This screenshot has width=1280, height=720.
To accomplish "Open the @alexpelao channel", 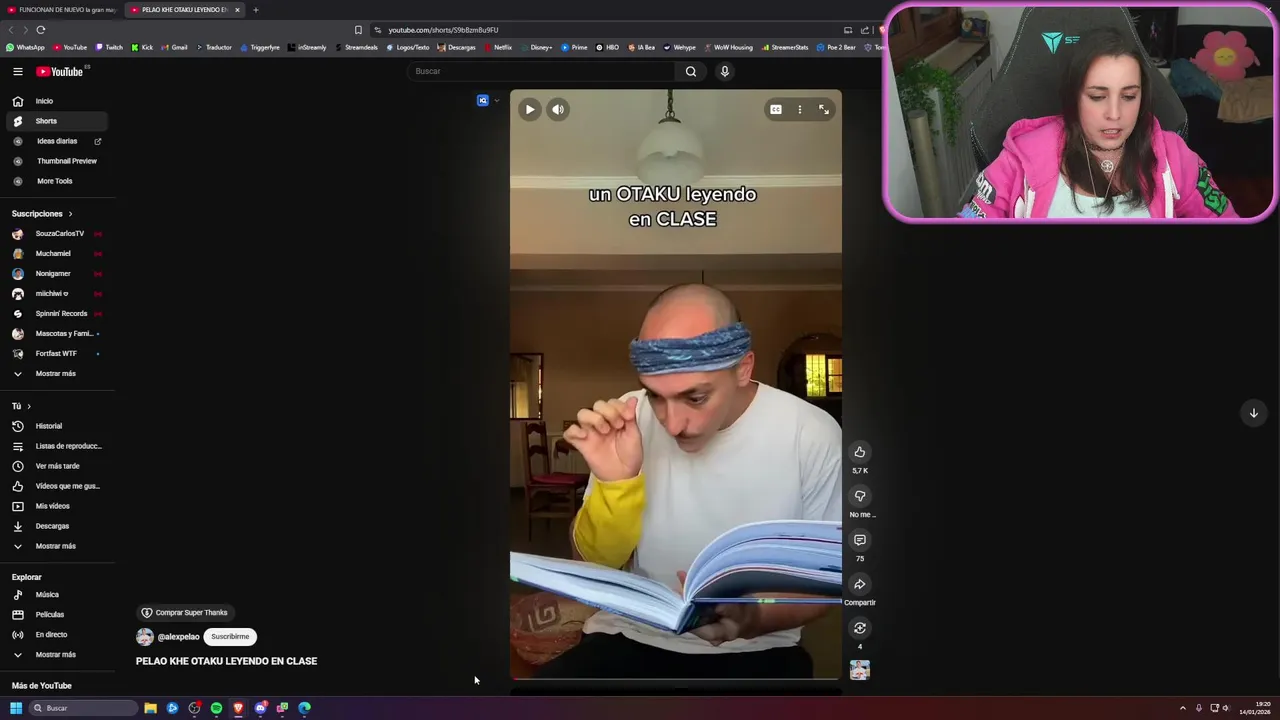I will [178, 637].
